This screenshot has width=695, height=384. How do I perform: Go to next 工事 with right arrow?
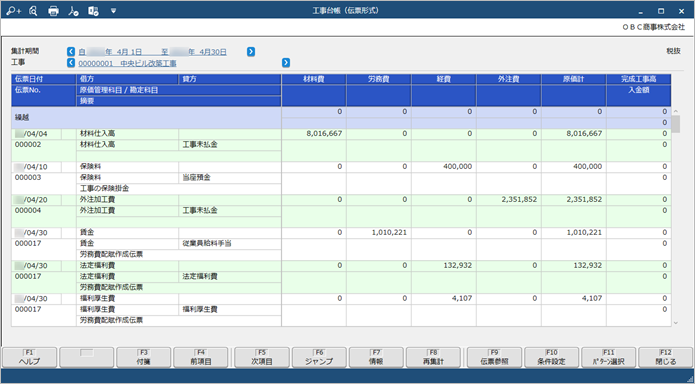tap(286, 63)
